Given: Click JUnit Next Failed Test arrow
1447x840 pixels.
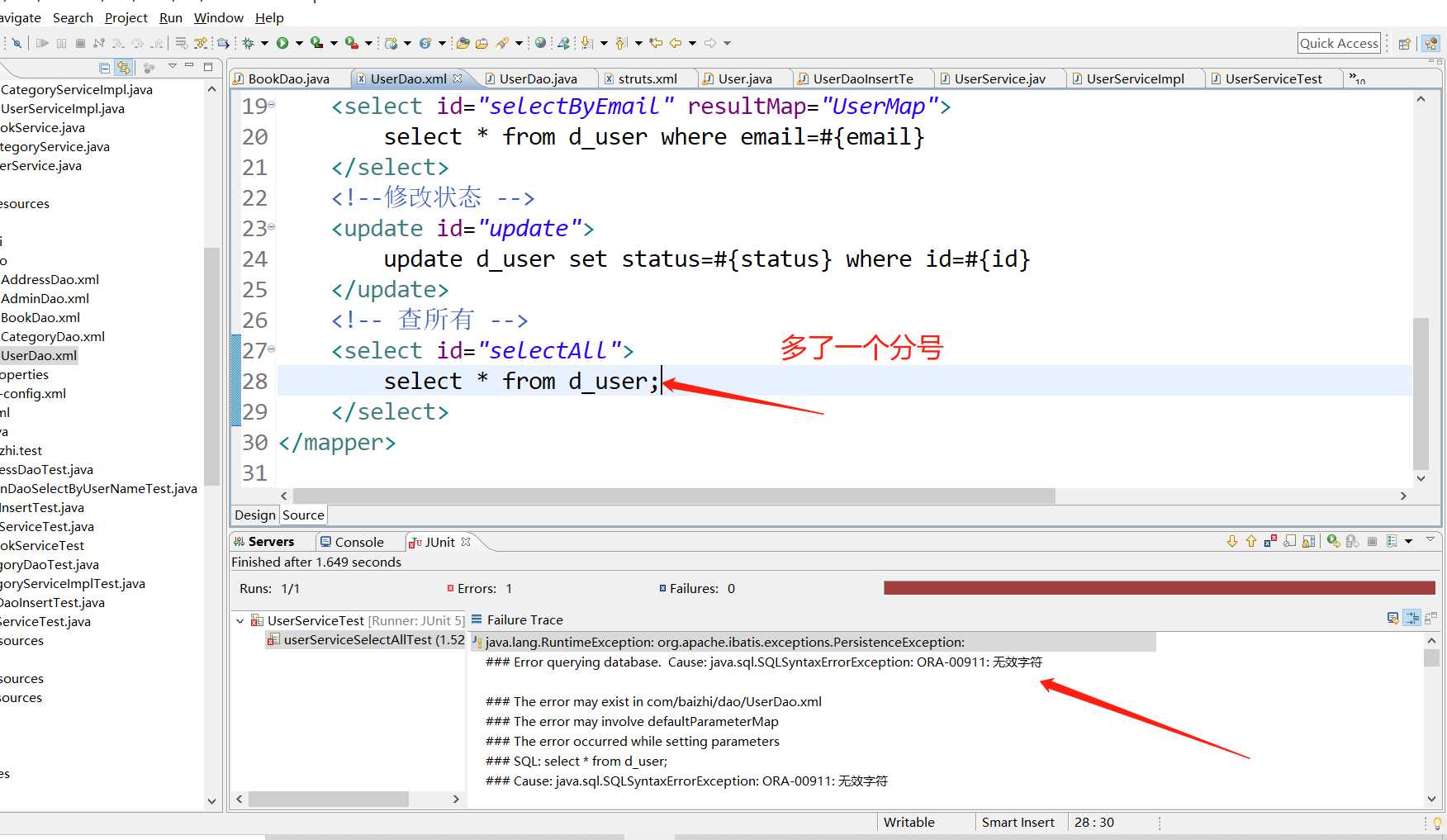Looking at the screenshot, I should tap(1232, 542).
